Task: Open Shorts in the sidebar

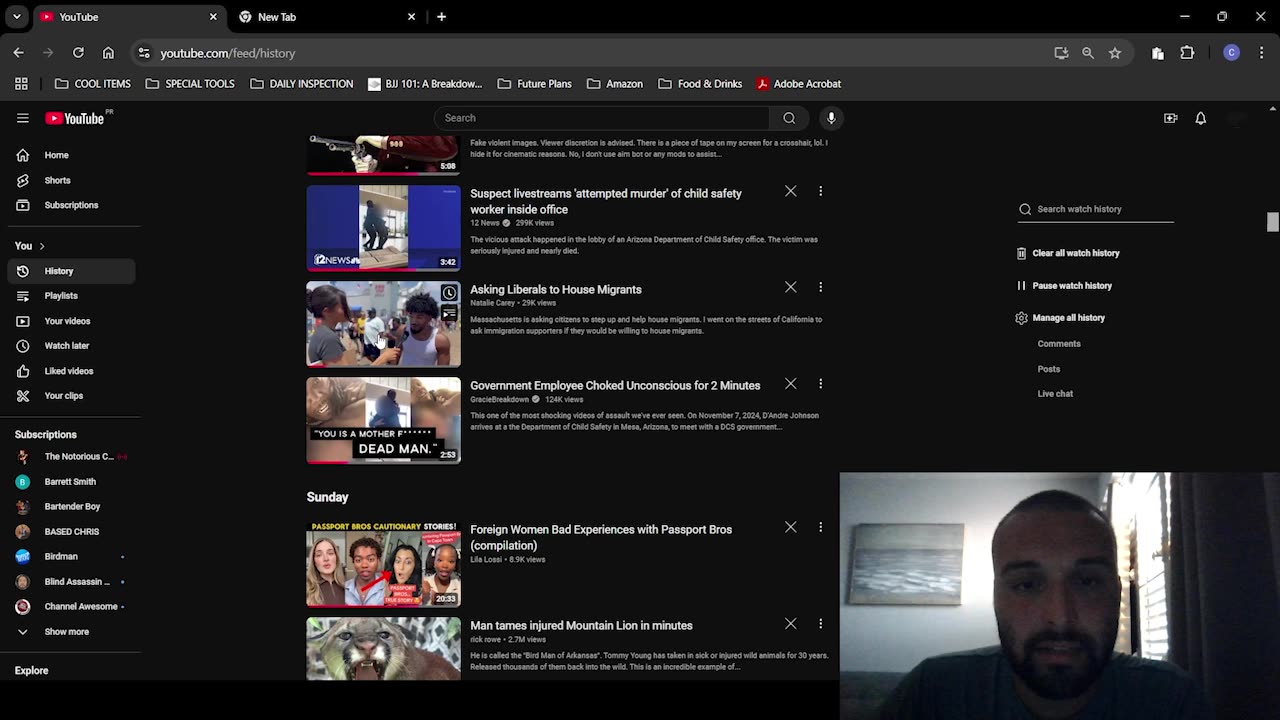Action: (70, 180)
